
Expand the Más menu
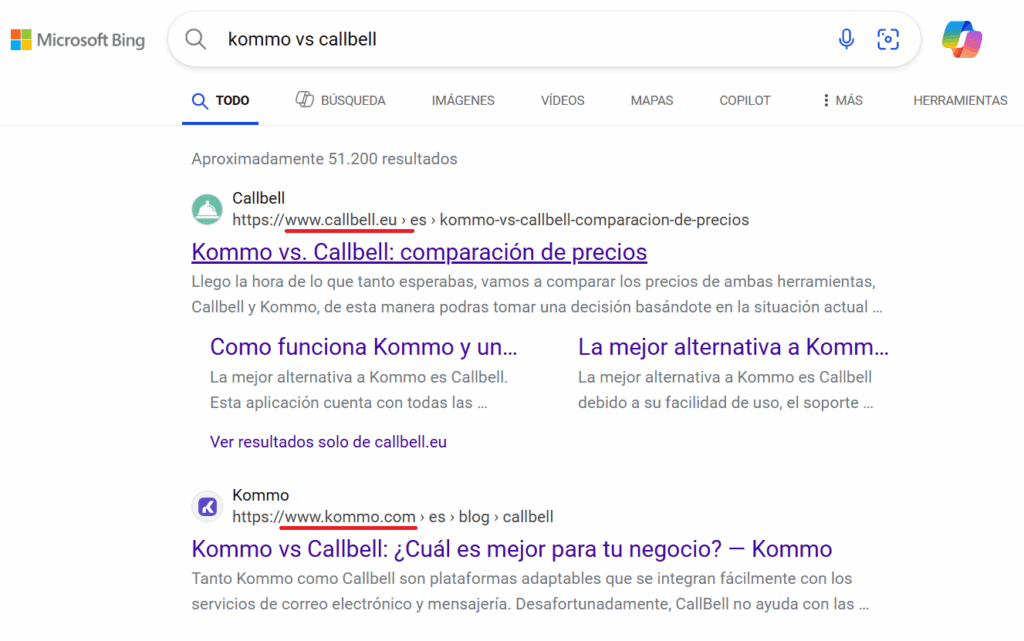click(841, 101)
